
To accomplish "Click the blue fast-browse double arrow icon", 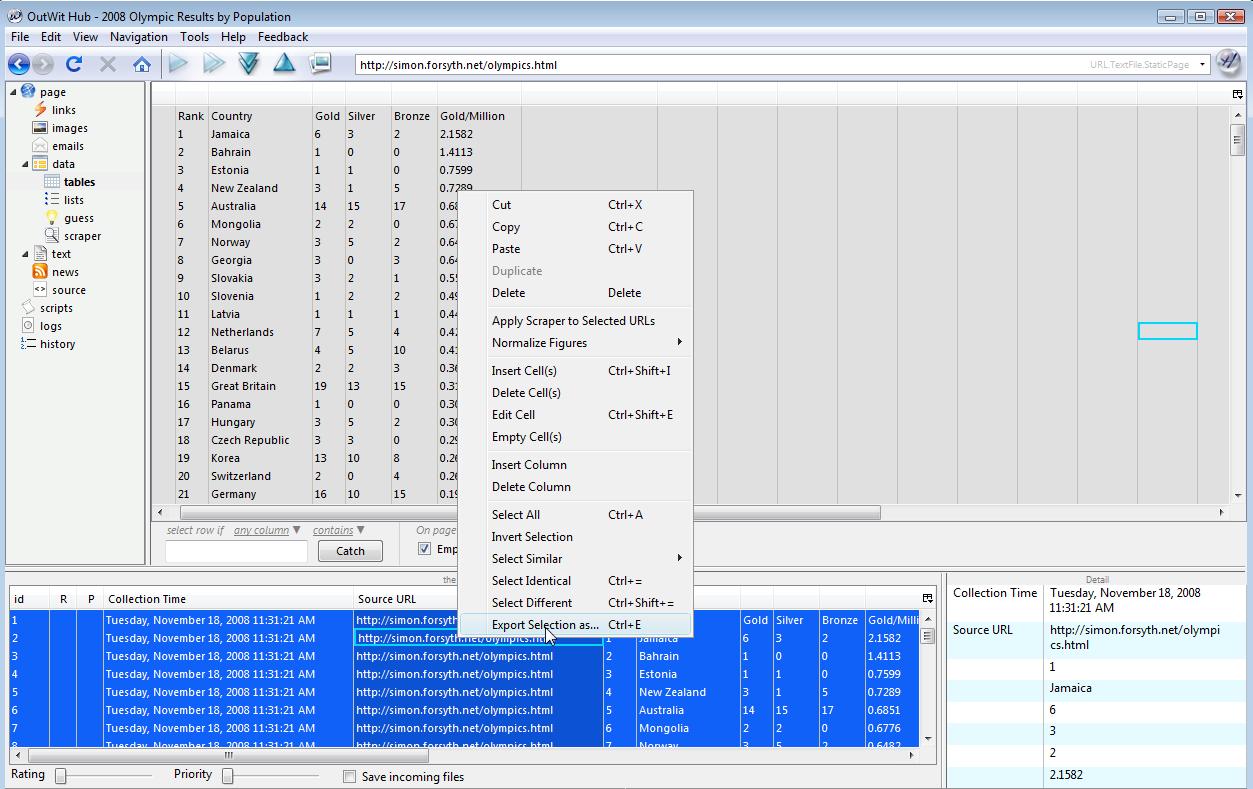I will pos(212,62).
